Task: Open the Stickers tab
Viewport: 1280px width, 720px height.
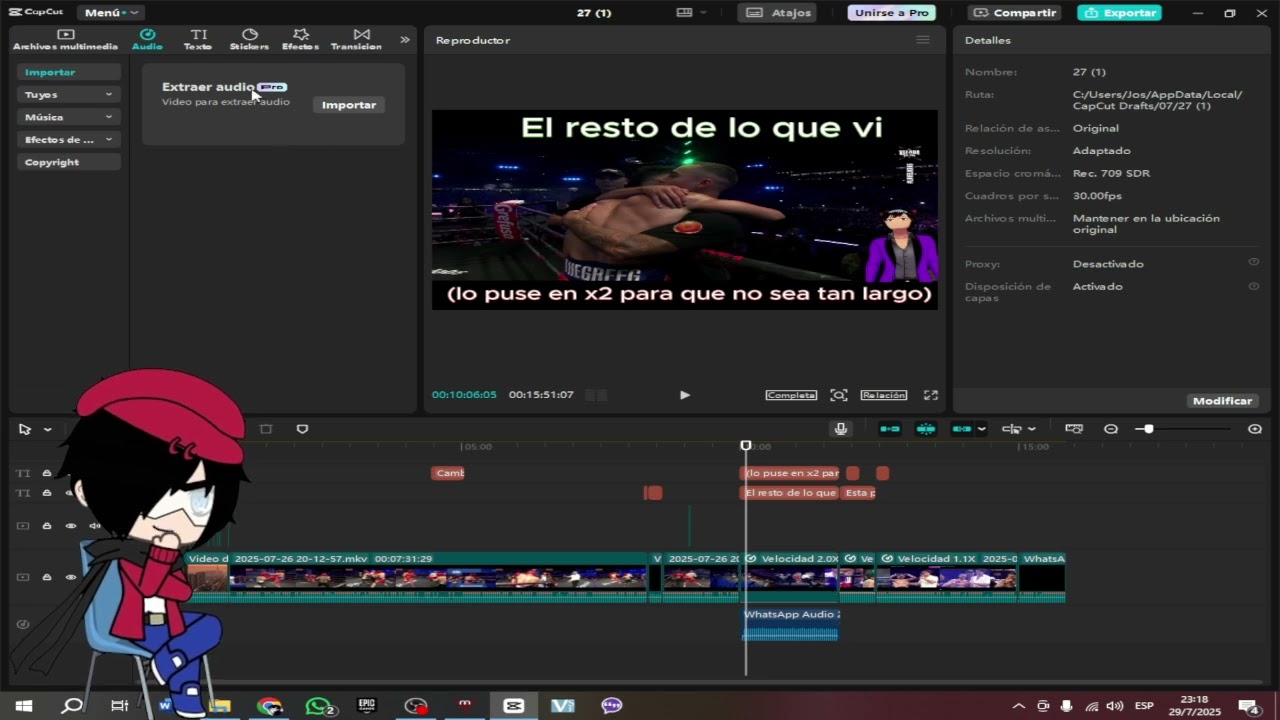Action: [249, 40]
